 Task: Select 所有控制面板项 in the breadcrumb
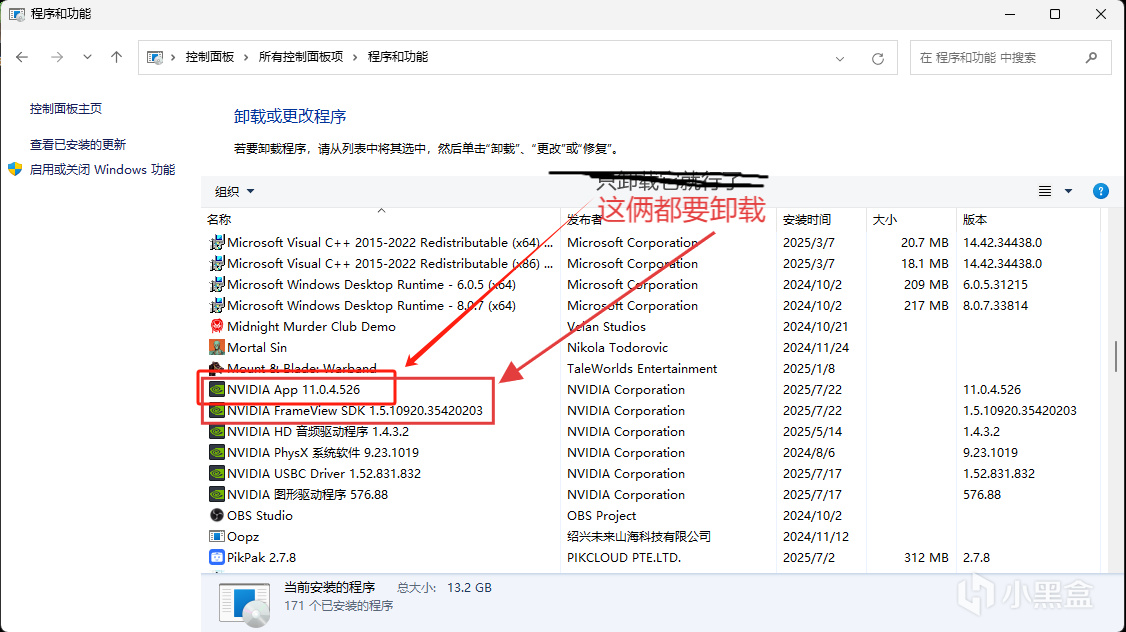pyautogui.click(x=301, y=57)
